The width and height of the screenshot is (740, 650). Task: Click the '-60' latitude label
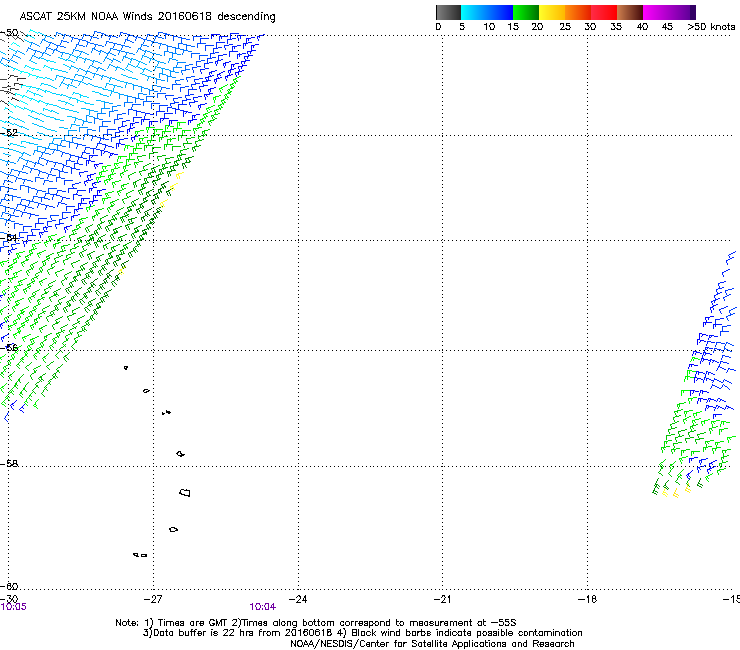point(9,587)
